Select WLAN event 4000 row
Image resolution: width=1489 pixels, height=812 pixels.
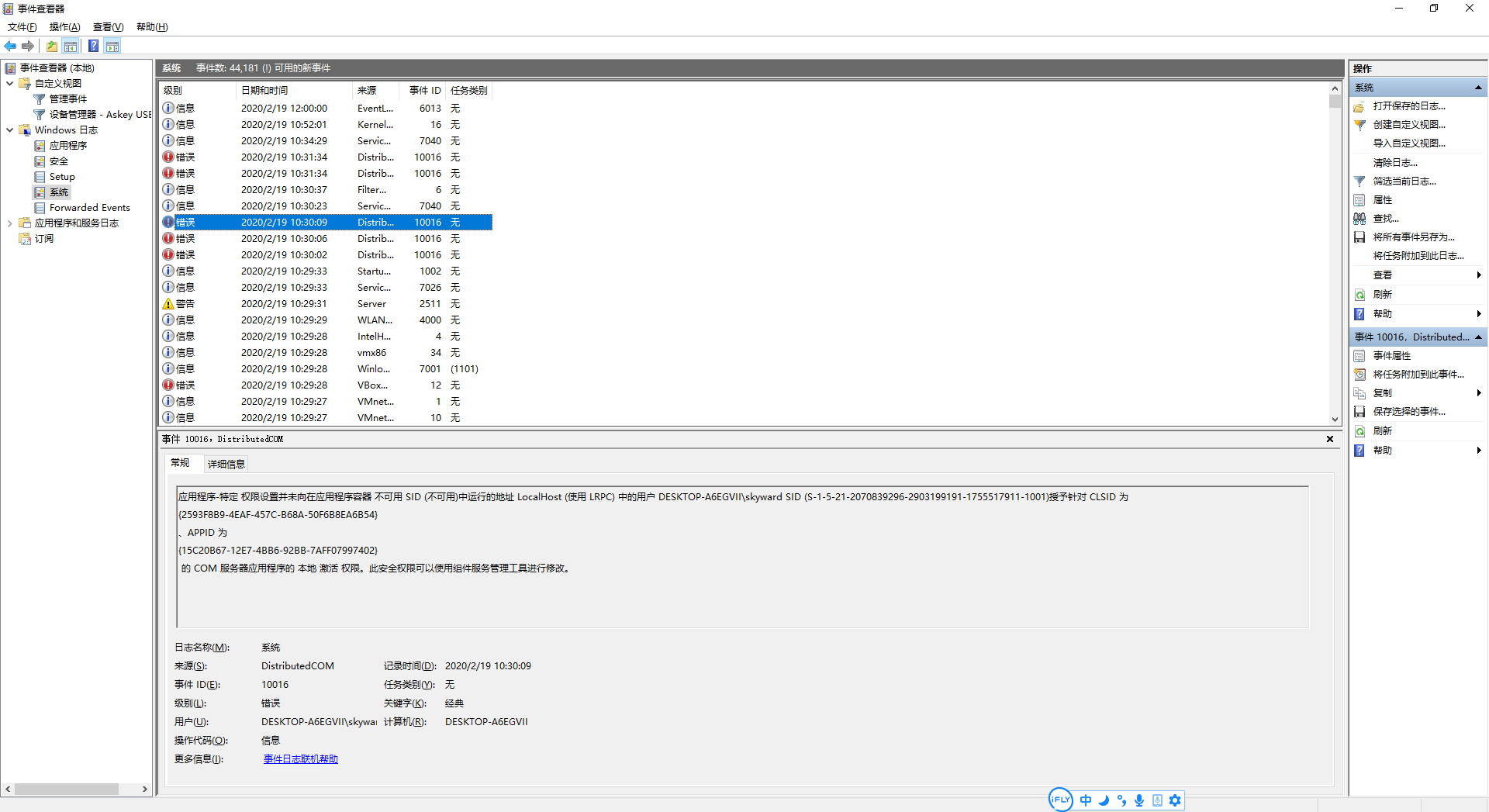(326, 320)
